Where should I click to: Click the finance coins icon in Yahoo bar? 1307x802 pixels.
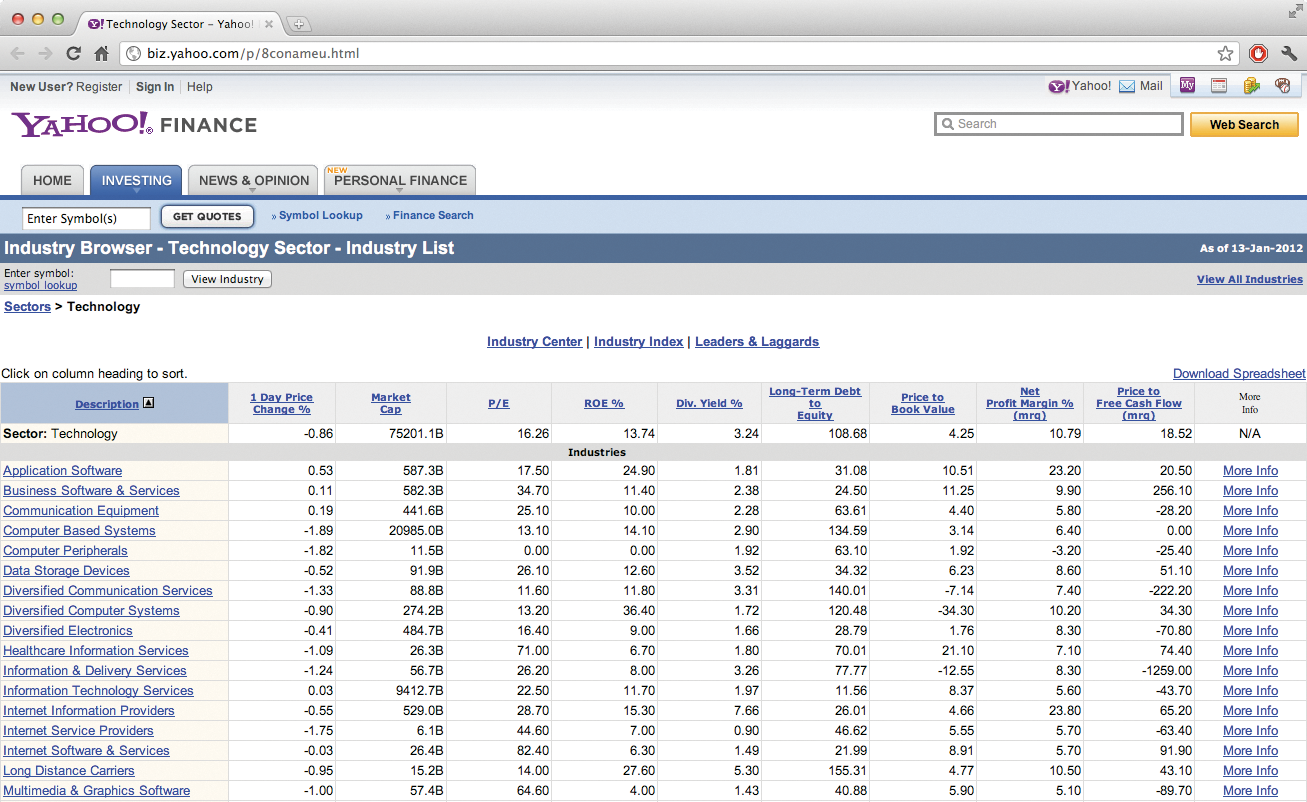pos(1251,86)
